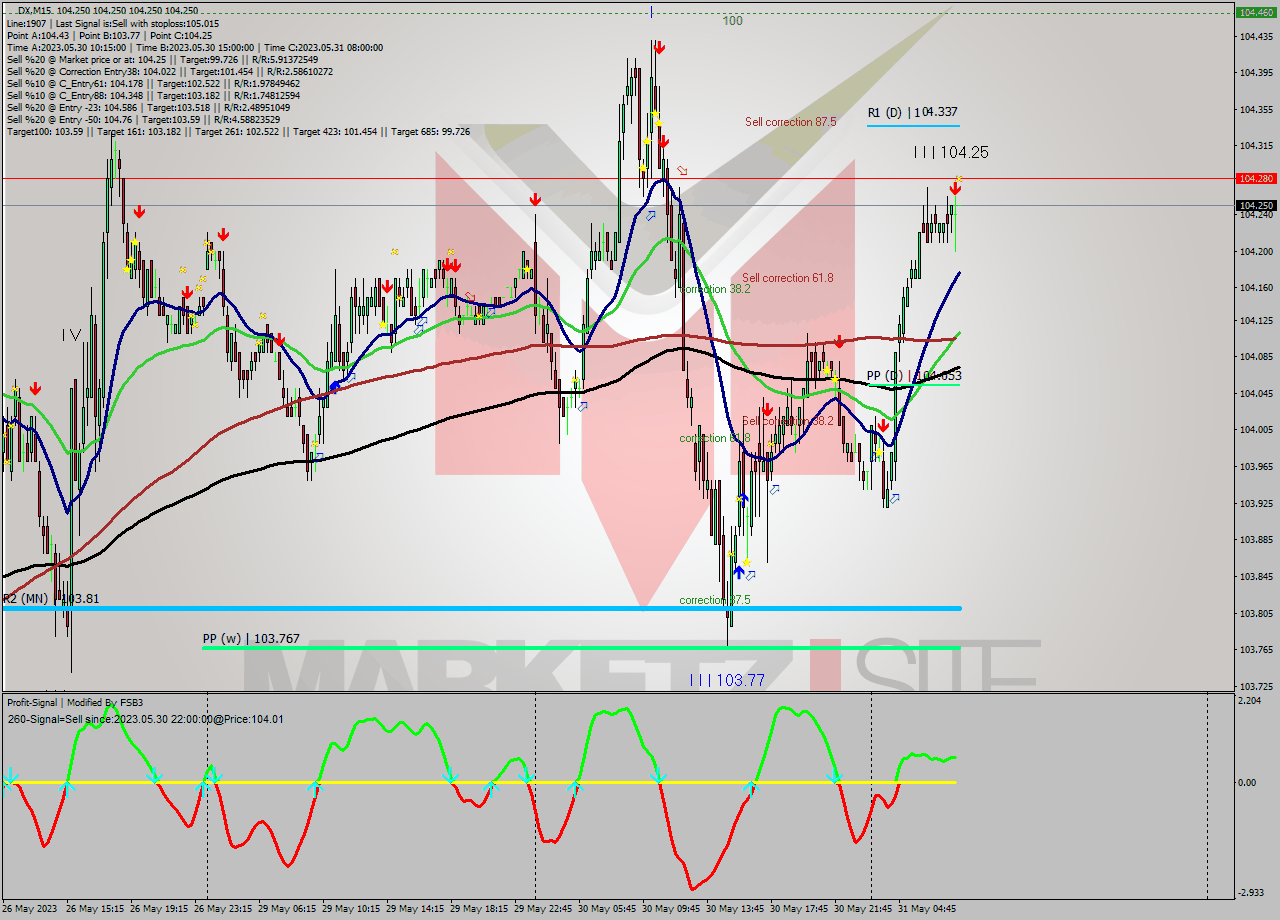Click the 'Sell %20 @ Correction Entry38' line
Screen dimensions: 1280x920
170,71
